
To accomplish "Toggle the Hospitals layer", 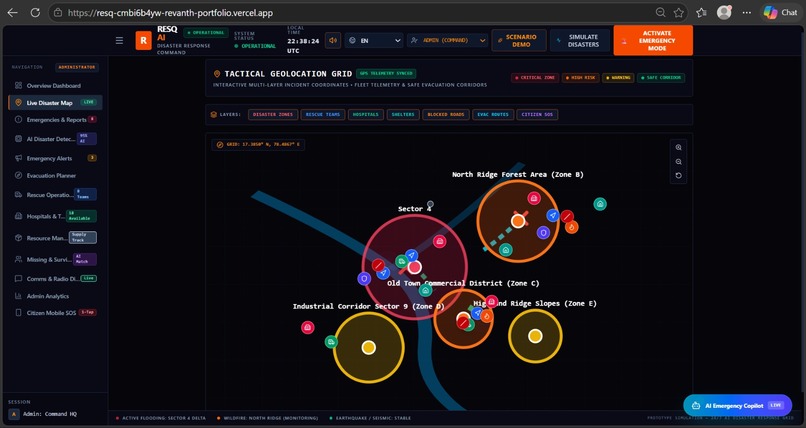I will pos(365,115).
